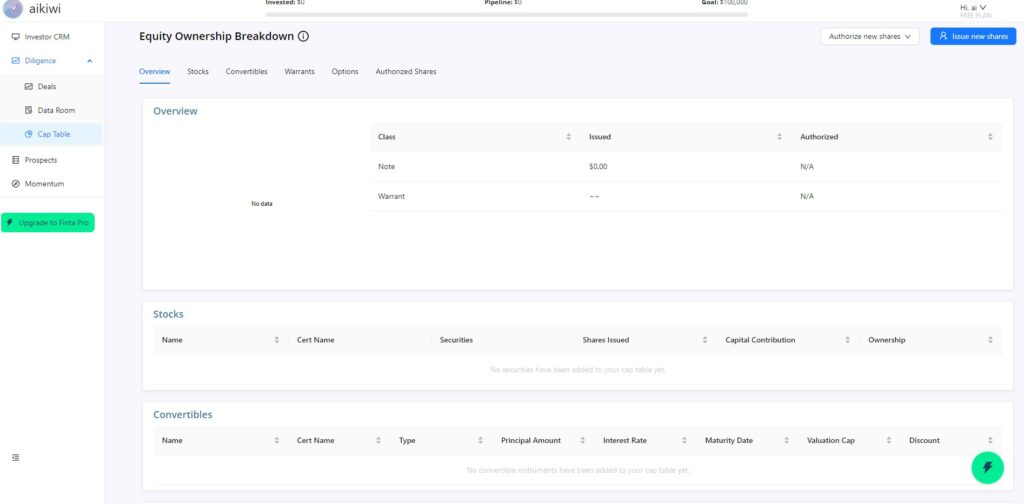Switch to the Authorized Shares tab
Screen dimensions: 1024x504
pos(406,72)
